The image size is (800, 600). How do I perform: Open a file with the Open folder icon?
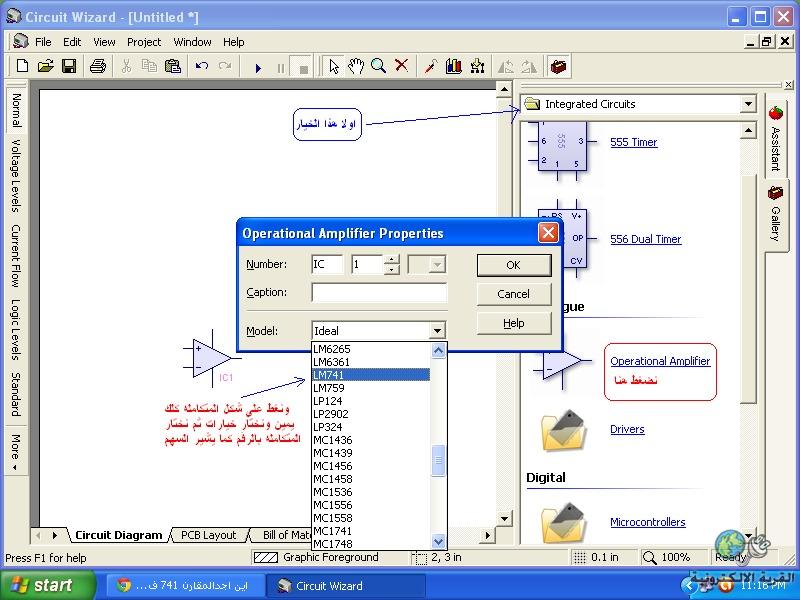click(45, 66)
